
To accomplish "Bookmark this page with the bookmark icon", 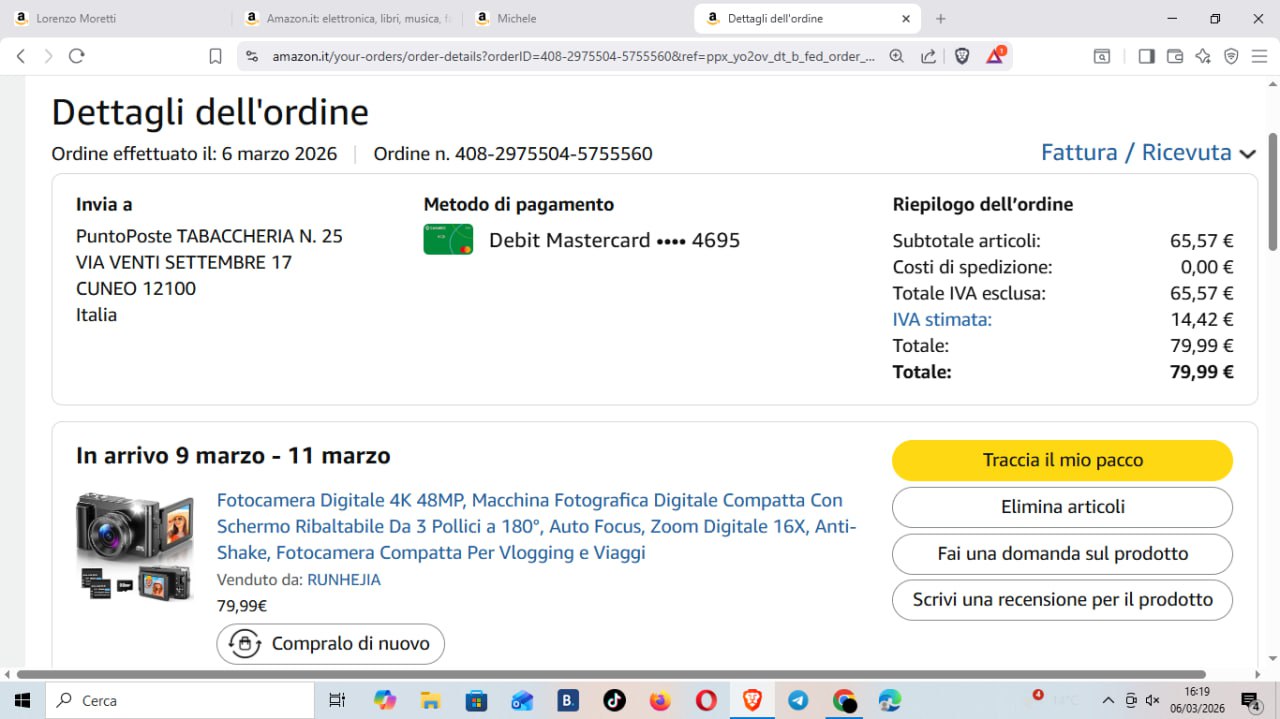I will point(215,56).
